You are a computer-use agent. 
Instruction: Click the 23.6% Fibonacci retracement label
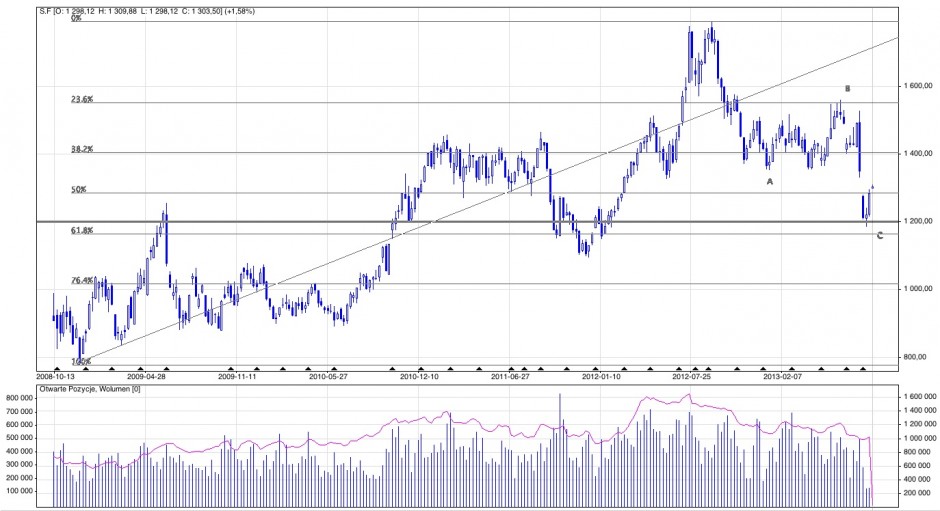coord(82,99)
